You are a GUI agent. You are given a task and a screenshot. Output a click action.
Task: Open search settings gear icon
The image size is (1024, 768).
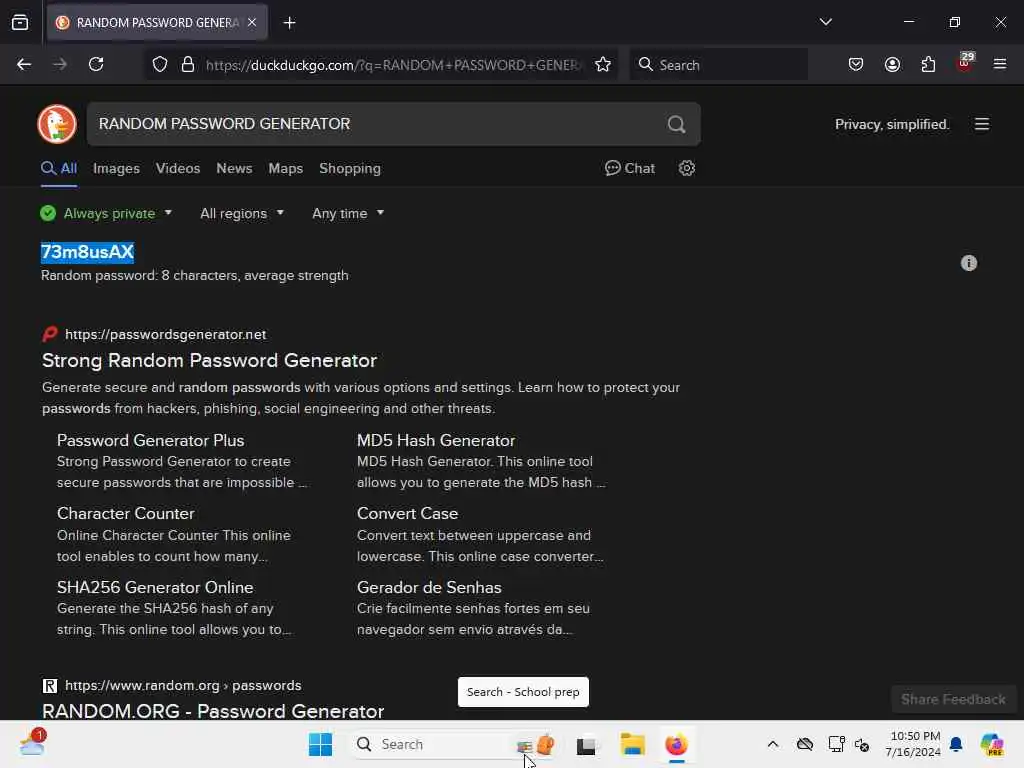click(x=686, y=168)
